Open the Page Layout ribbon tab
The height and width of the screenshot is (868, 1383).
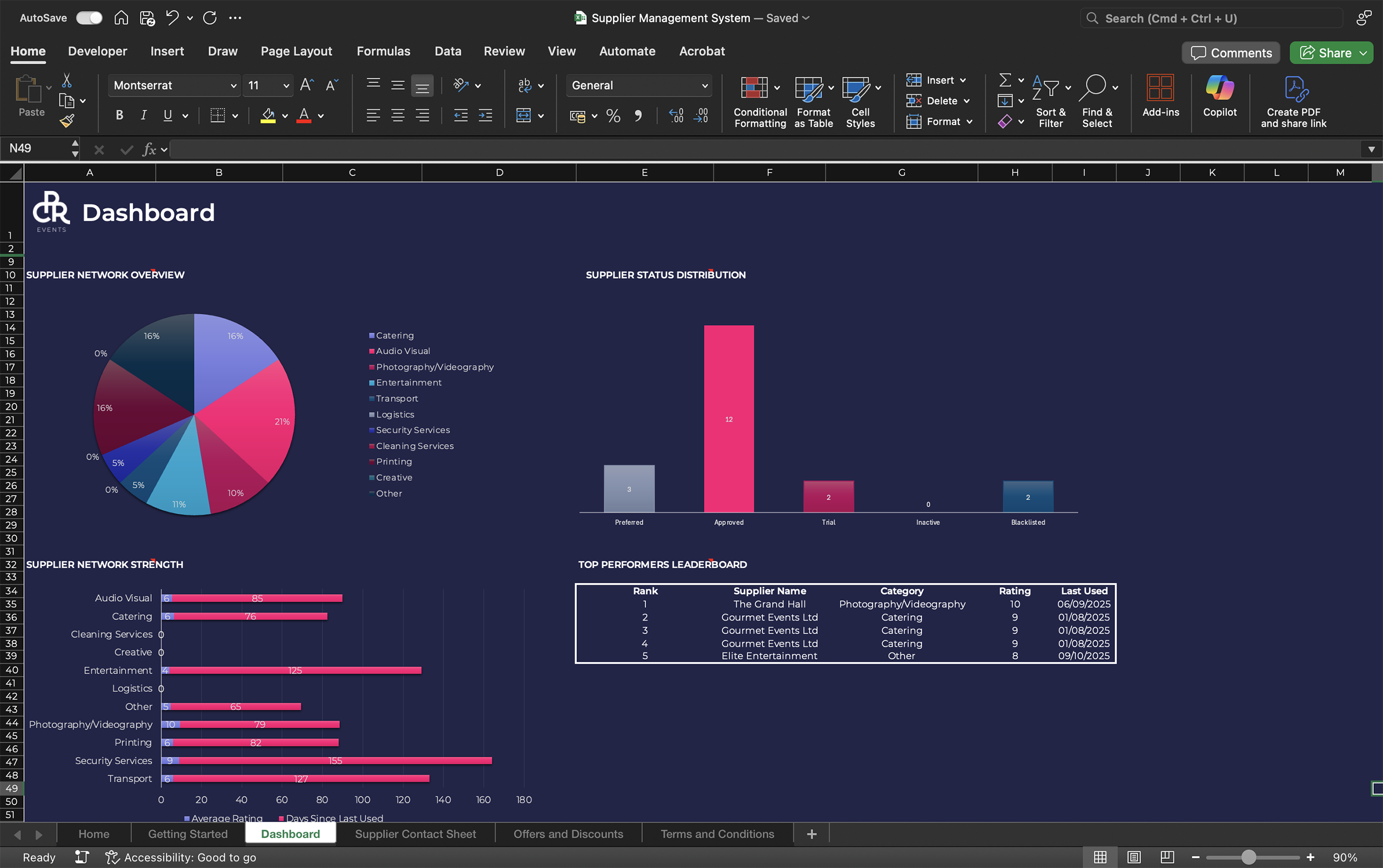pyautogui.click(x=296, y=51)
